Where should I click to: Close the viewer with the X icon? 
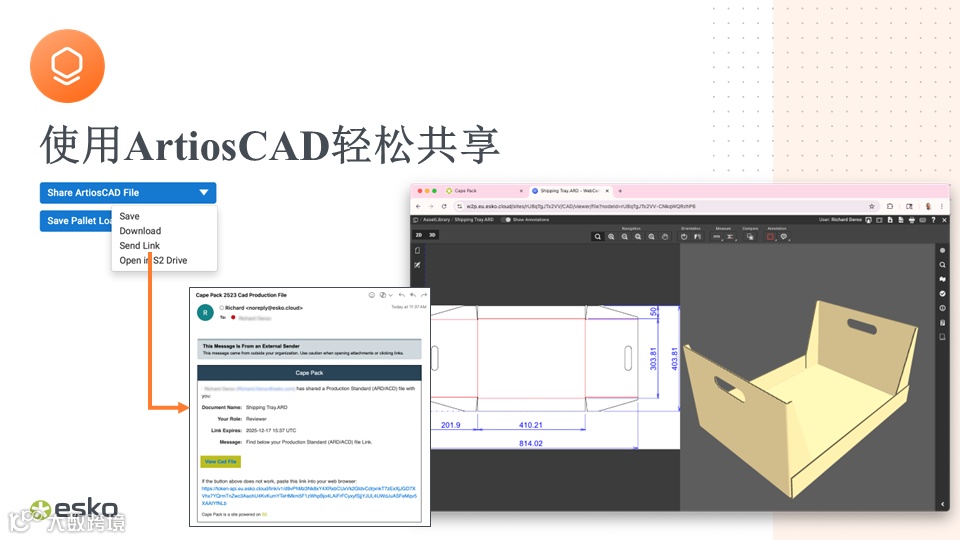[x=944, y=220]
